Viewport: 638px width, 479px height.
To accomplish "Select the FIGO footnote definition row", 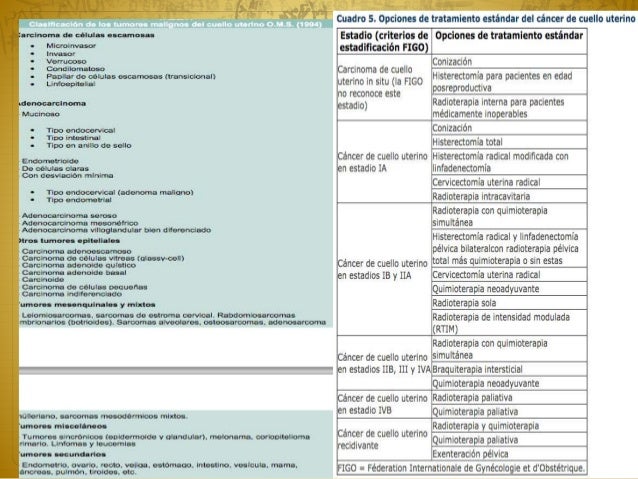I will click(462, 468).
